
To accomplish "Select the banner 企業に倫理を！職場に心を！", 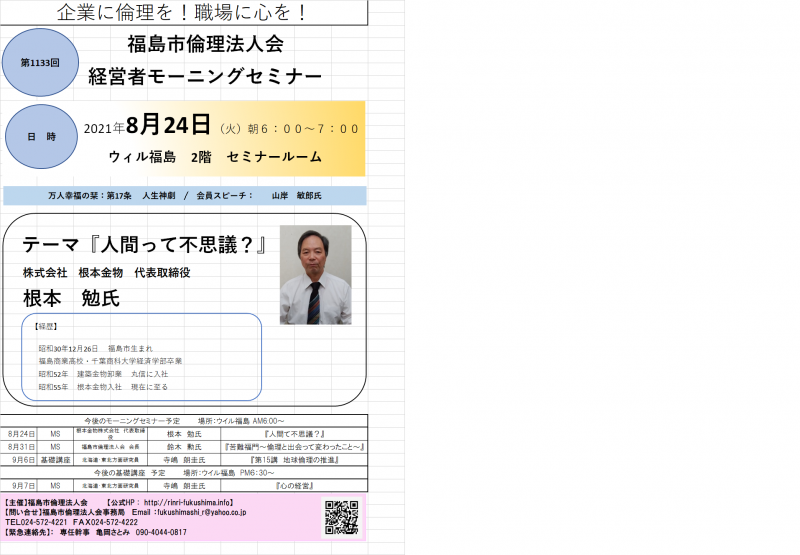I will [x=182, y=12].
